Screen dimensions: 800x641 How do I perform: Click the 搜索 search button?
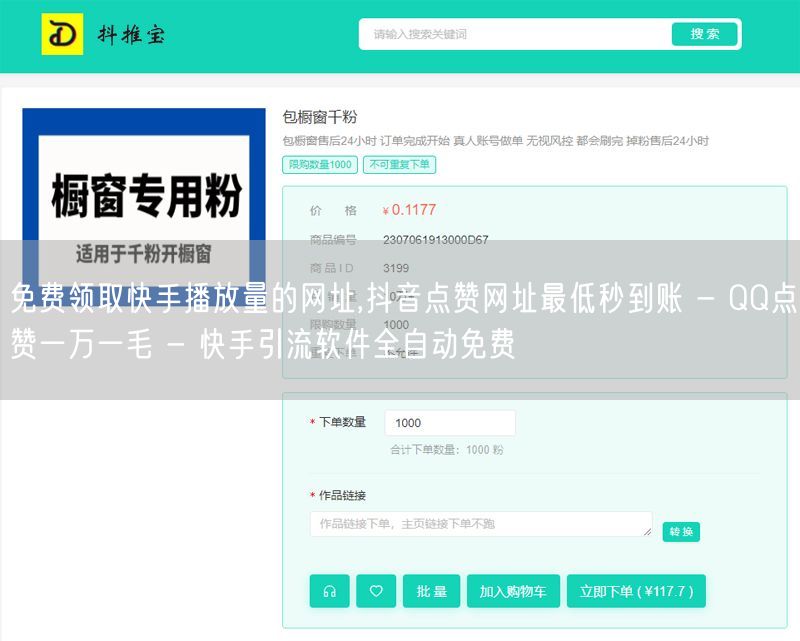click(705, 34)
